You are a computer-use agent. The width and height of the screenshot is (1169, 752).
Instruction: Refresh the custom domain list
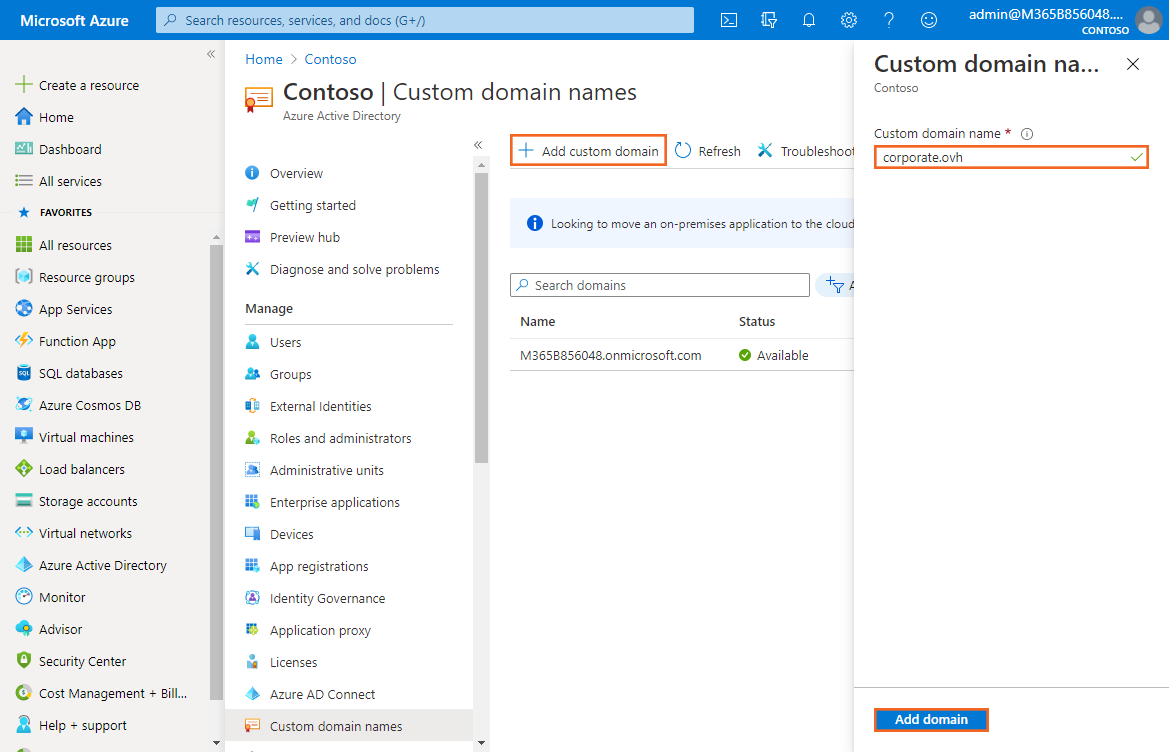point(708,151)
